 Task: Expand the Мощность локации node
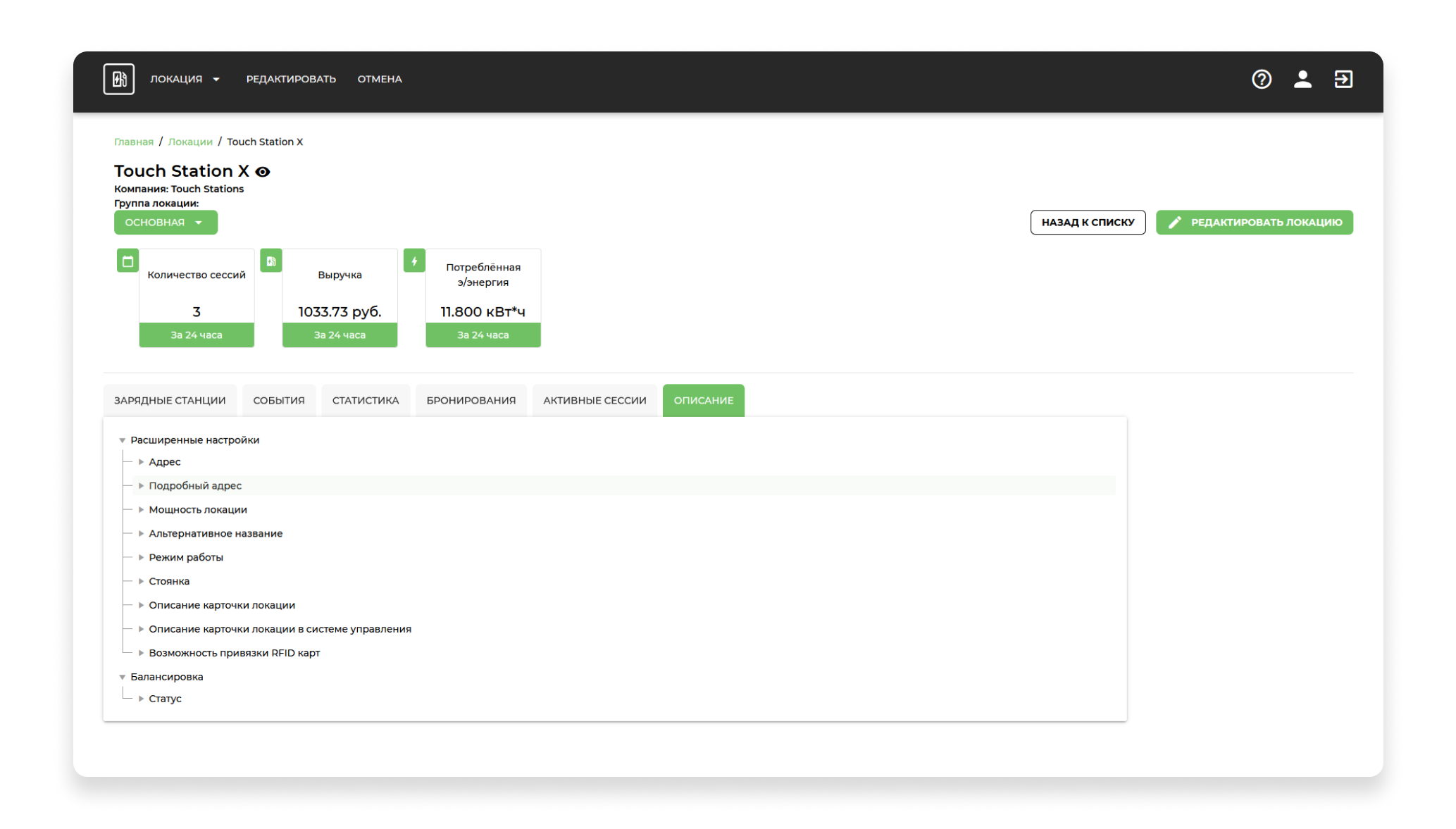pos(141,510)
